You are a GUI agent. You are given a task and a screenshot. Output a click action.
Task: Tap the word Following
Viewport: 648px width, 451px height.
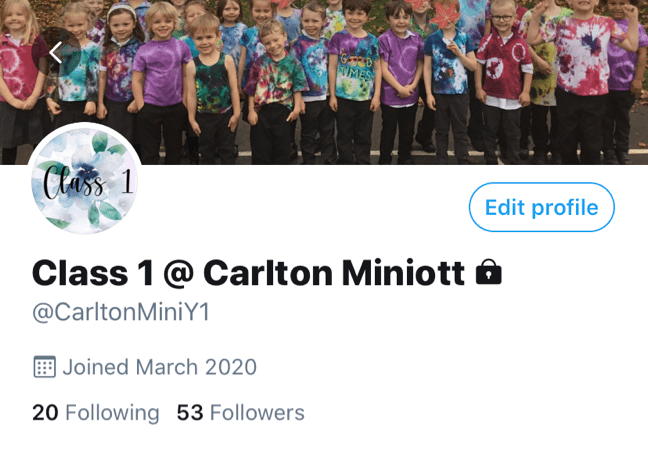(112, 413)
